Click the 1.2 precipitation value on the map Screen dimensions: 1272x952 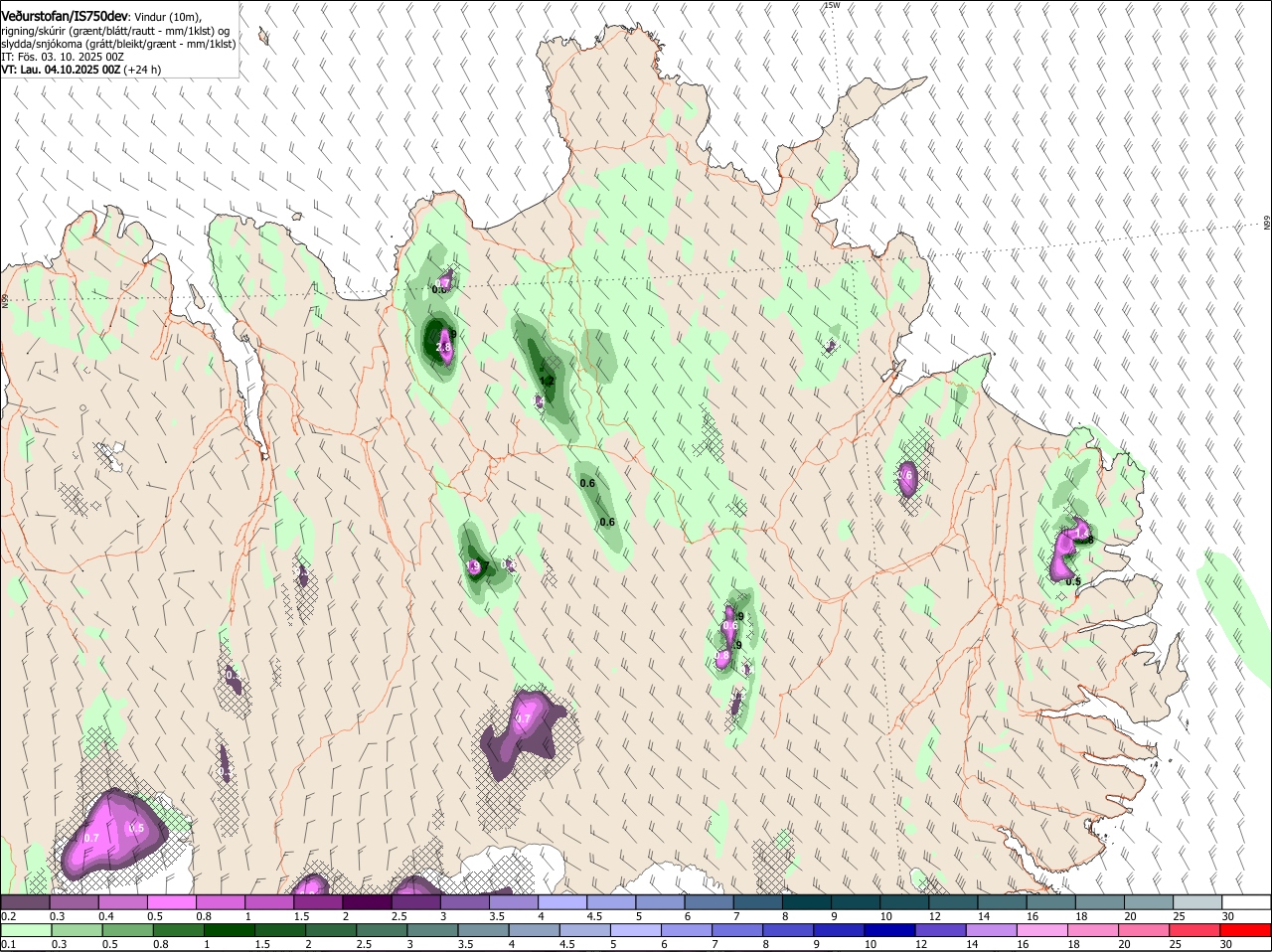point(546,380)
